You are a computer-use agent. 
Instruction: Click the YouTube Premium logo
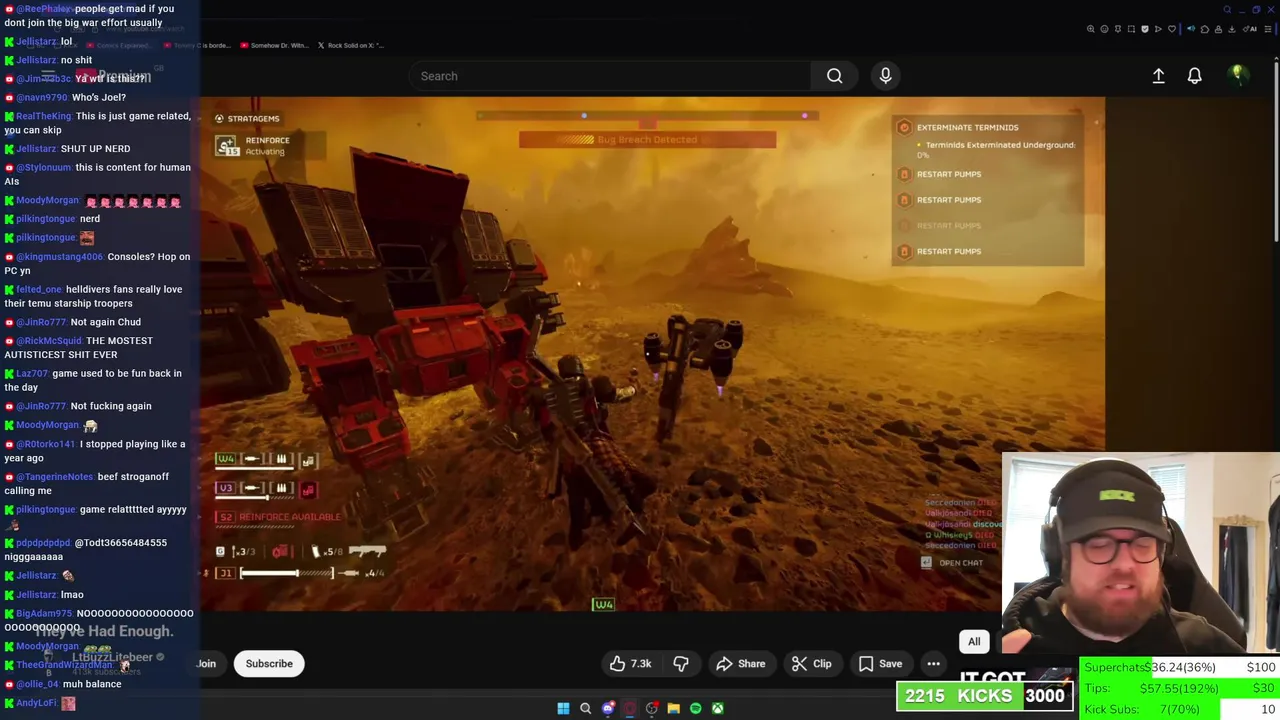pos(114,76)
